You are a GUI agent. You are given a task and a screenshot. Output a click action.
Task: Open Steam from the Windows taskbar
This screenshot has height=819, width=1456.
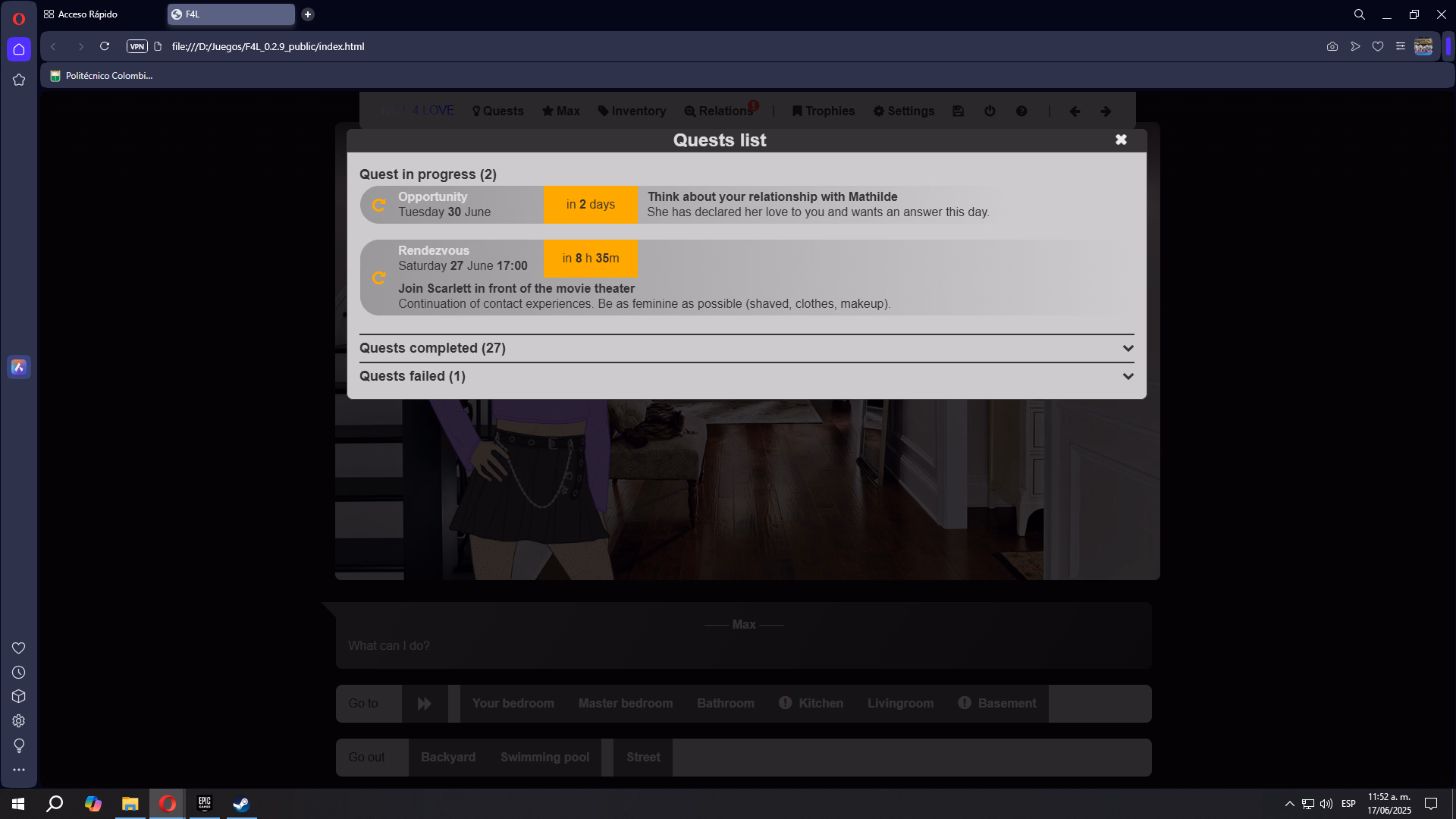coord(241,804)
